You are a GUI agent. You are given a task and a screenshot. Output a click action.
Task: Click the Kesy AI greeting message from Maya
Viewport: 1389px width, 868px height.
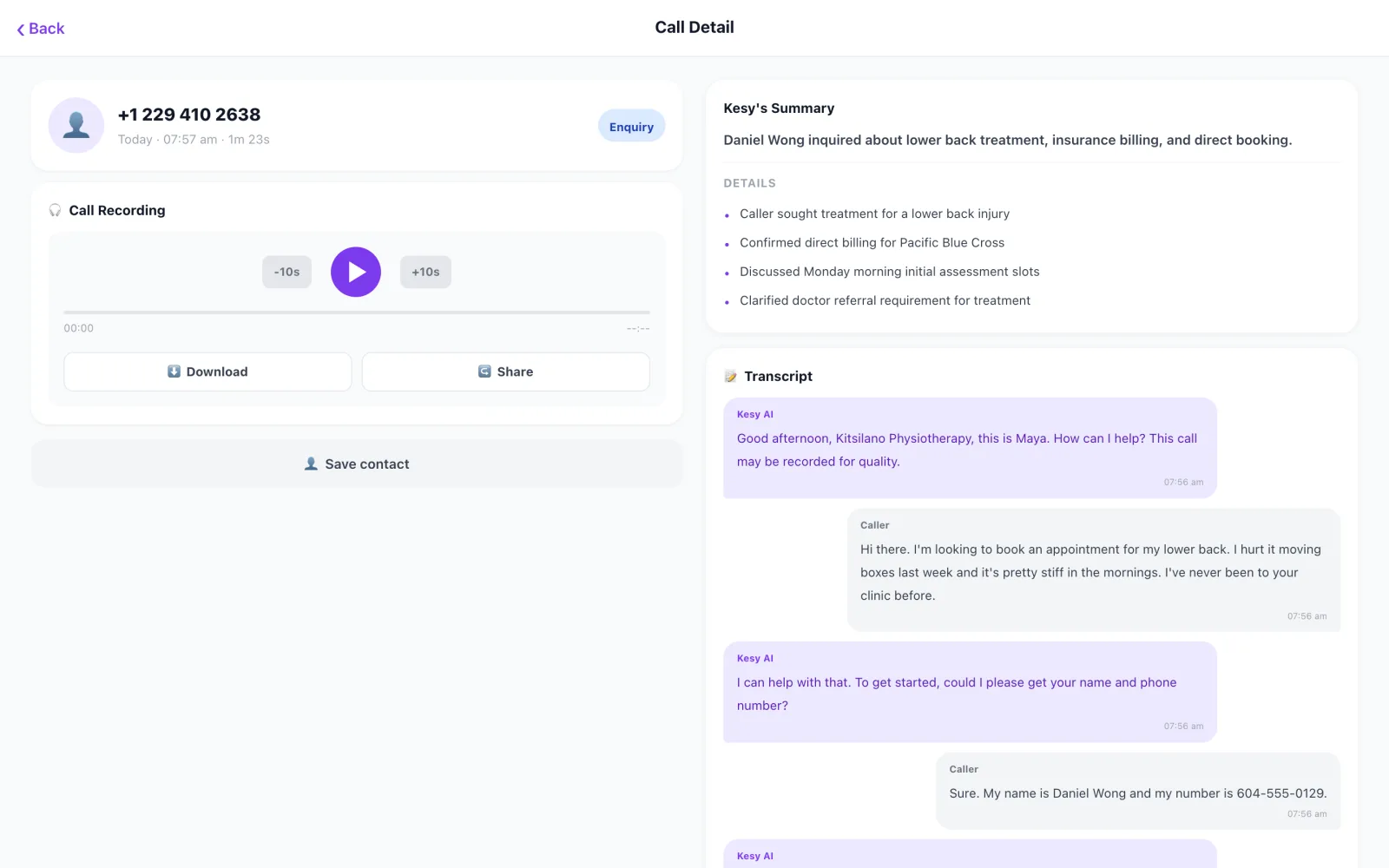(970, 448)
